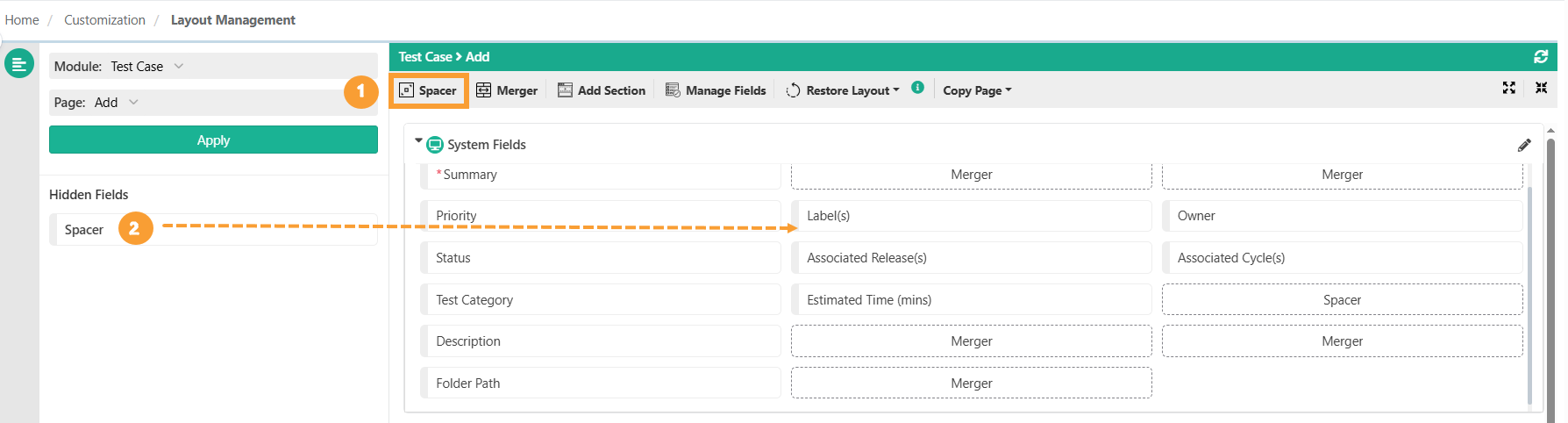The width and height of the screenshot is (1568, 423).
Task: Collapse the System Fields section
Action: tap(418, 141)
